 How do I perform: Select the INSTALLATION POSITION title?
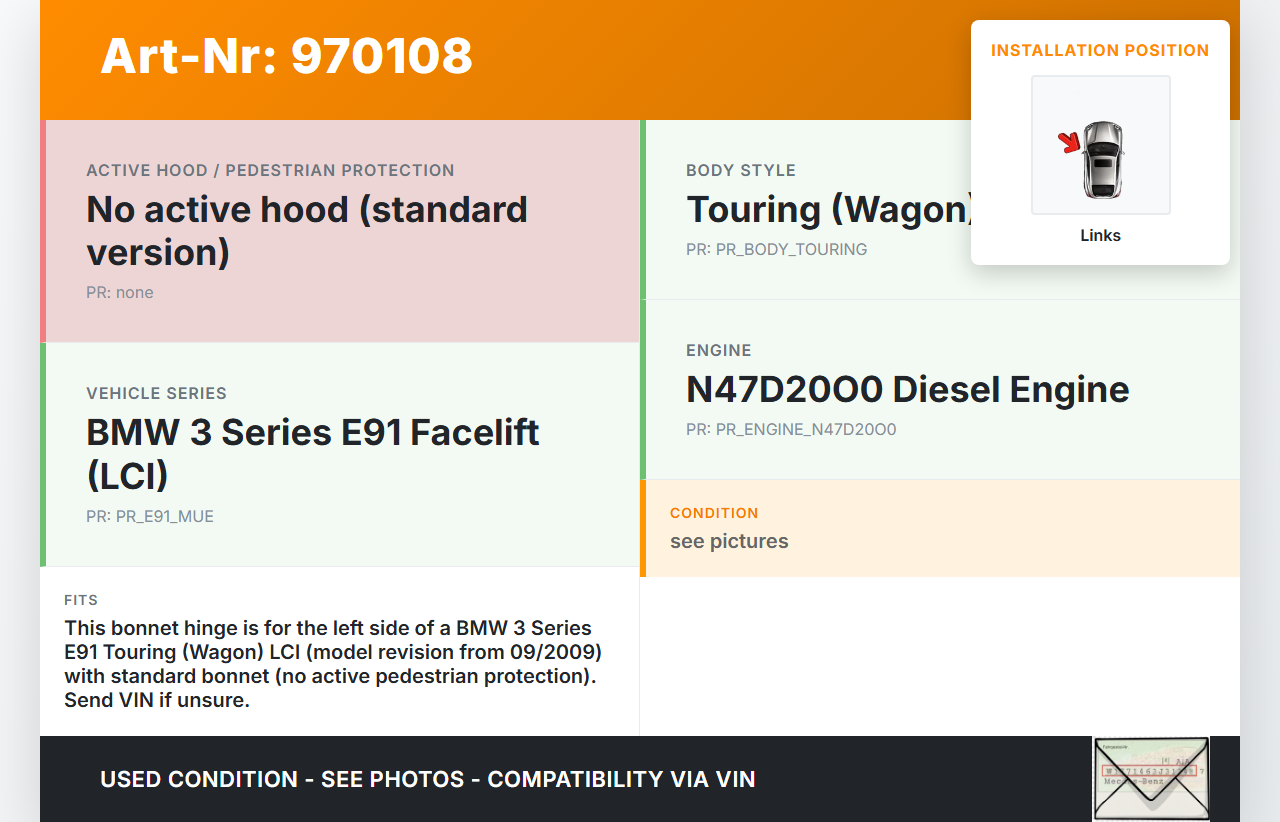[x=1100, y=50]
